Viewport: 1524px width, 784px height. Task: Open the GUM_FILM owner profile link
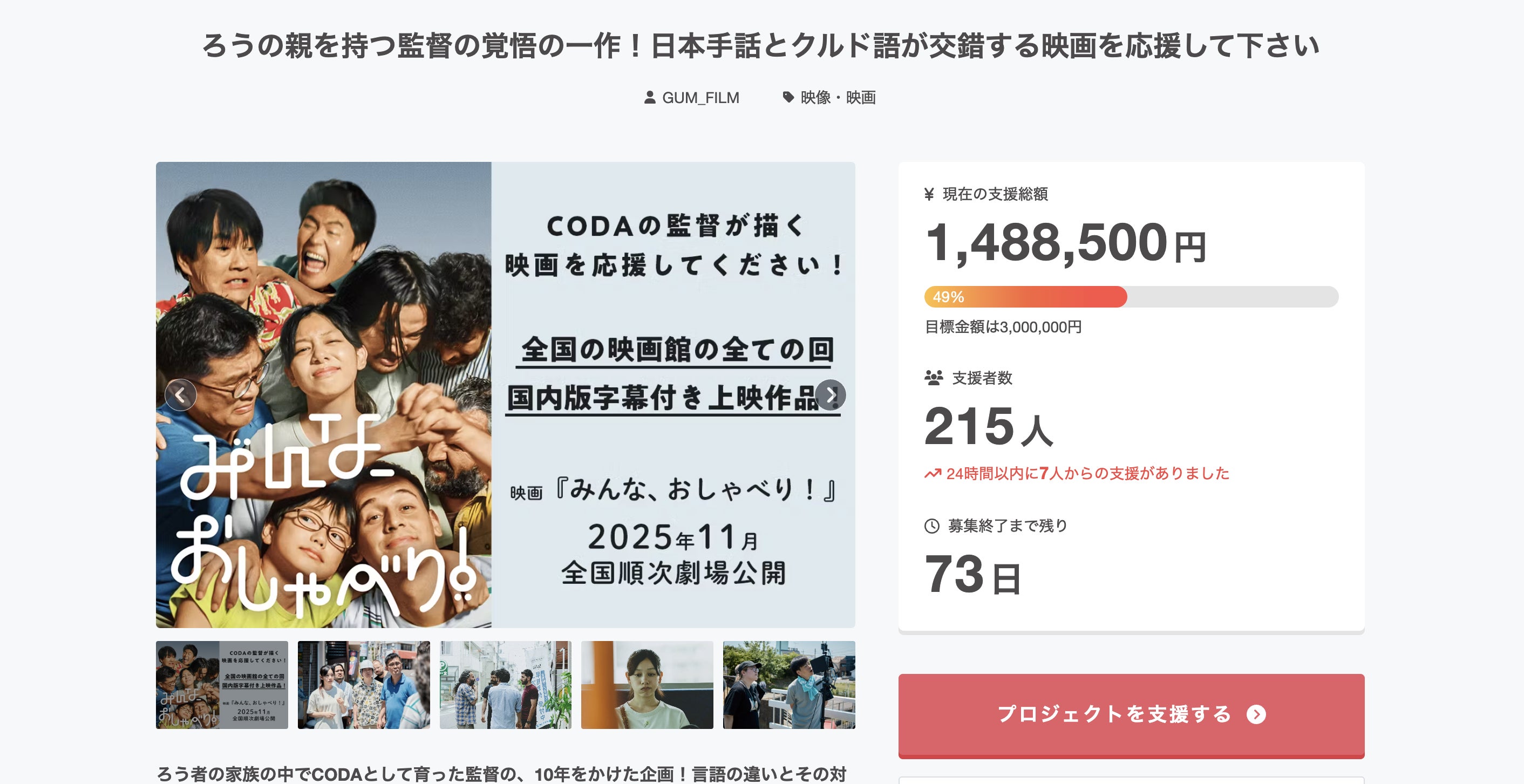(x=700, y=98)
